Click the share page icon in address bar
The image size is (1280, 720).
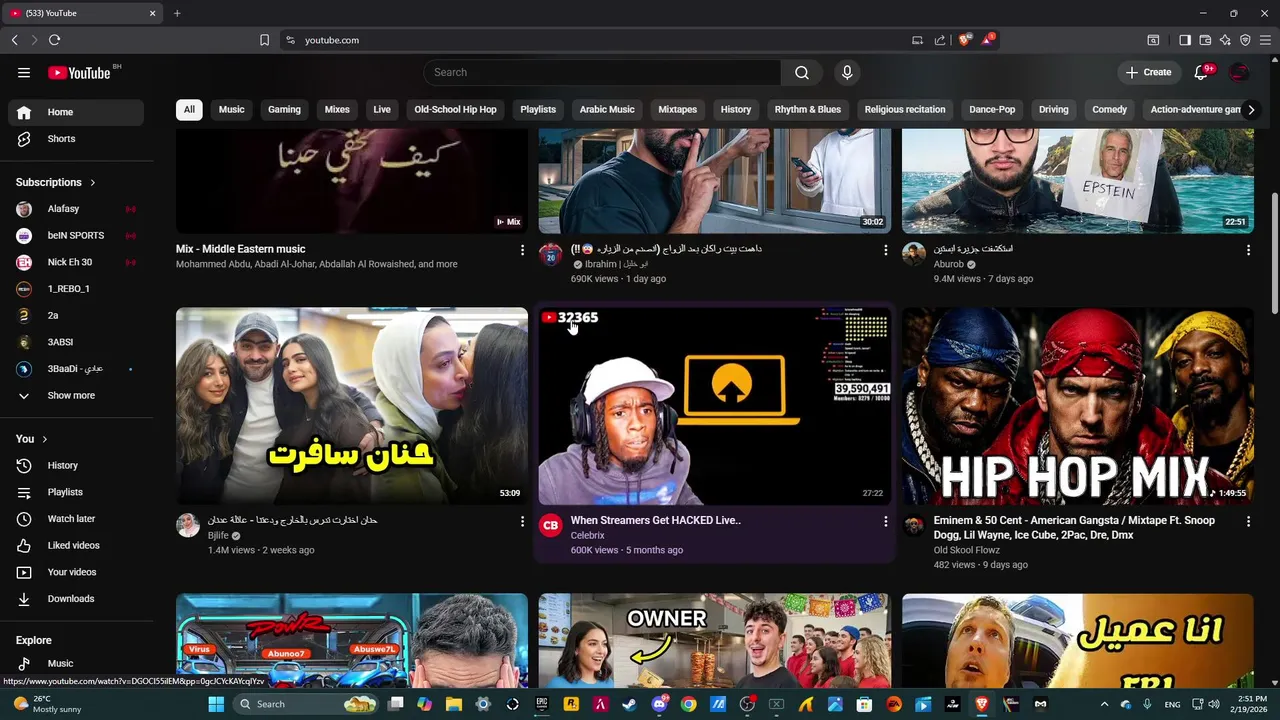coord(940,40)
